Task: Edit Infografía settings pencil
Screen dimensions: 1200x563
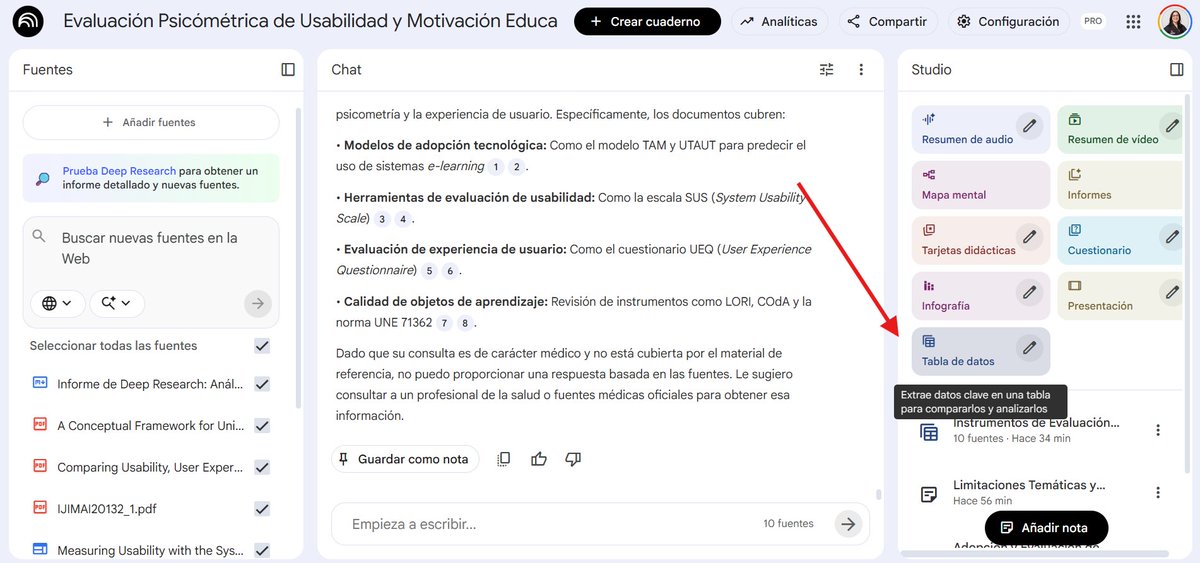Action: [1029, 292]
